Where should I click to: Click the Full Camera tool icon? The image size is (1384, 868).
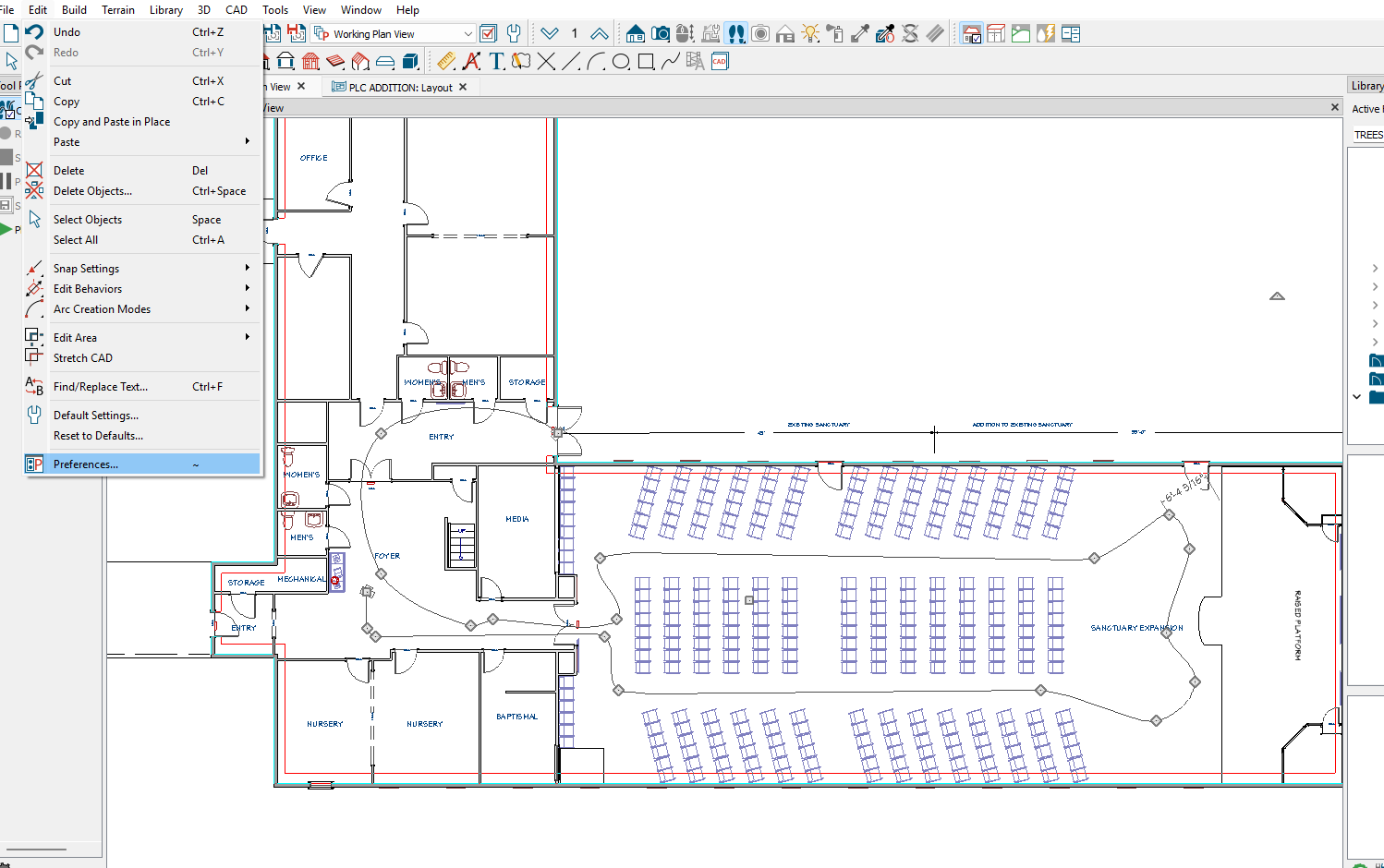click(661, 34)
